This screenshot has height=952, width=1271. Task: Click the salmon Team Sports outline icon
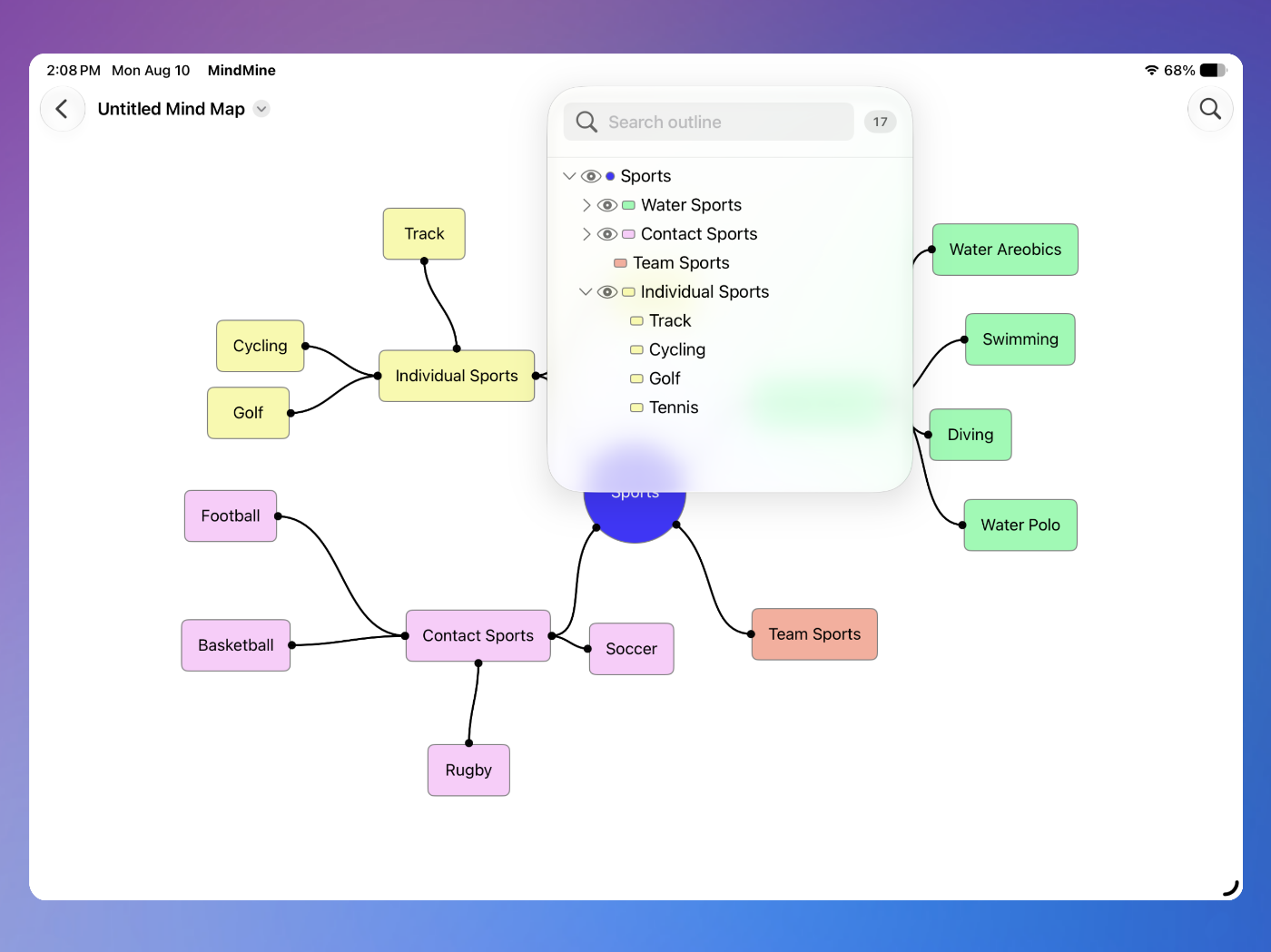coord(621,263)
